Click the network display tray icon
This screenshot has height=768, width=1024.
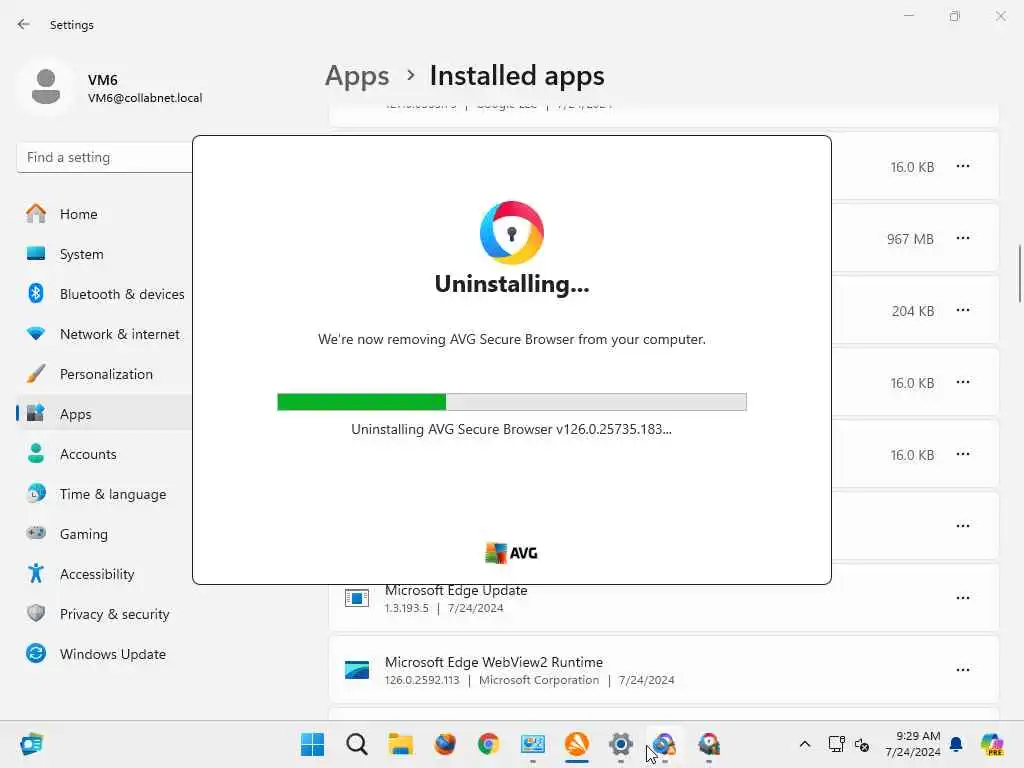(837, 744)
